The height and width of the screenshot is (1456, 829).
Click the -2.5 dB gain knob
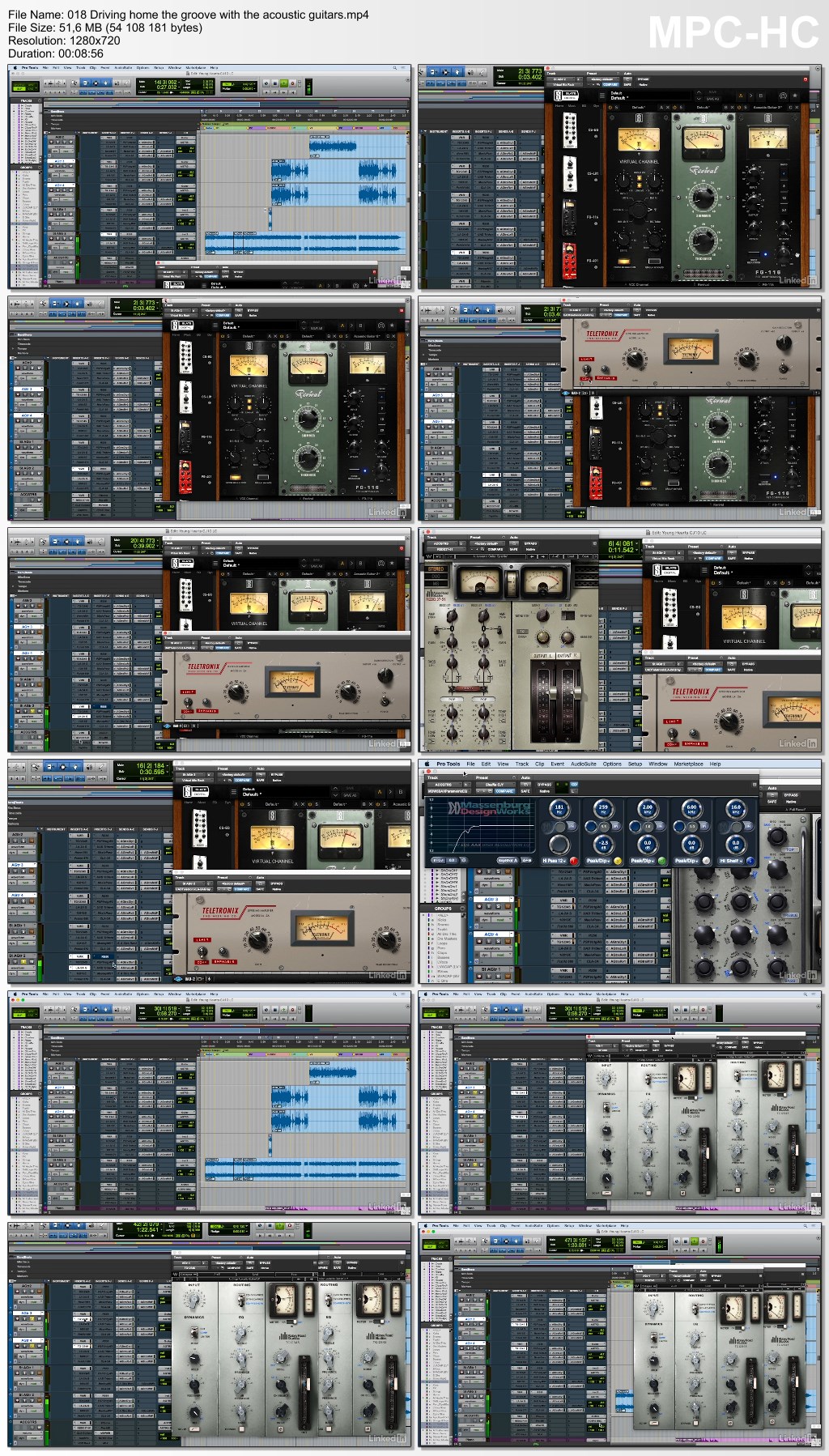604,845
